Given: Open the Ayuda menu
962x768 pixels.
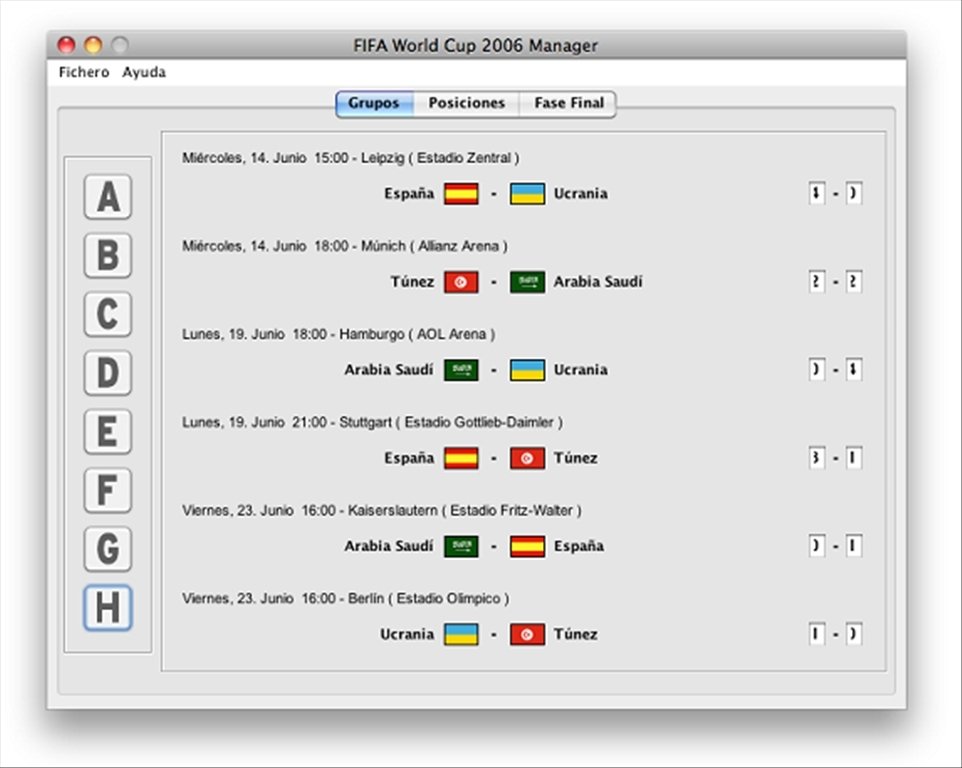Looking at the screenshot, I should point(144,72).
